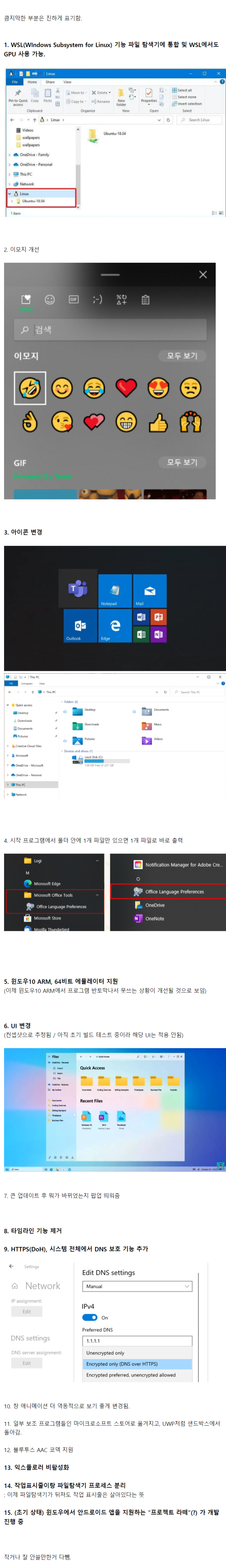Open Microsoft Store in the Start app list
The width and height of the screenshot is (226, 1568).
(x=47, y=918)
